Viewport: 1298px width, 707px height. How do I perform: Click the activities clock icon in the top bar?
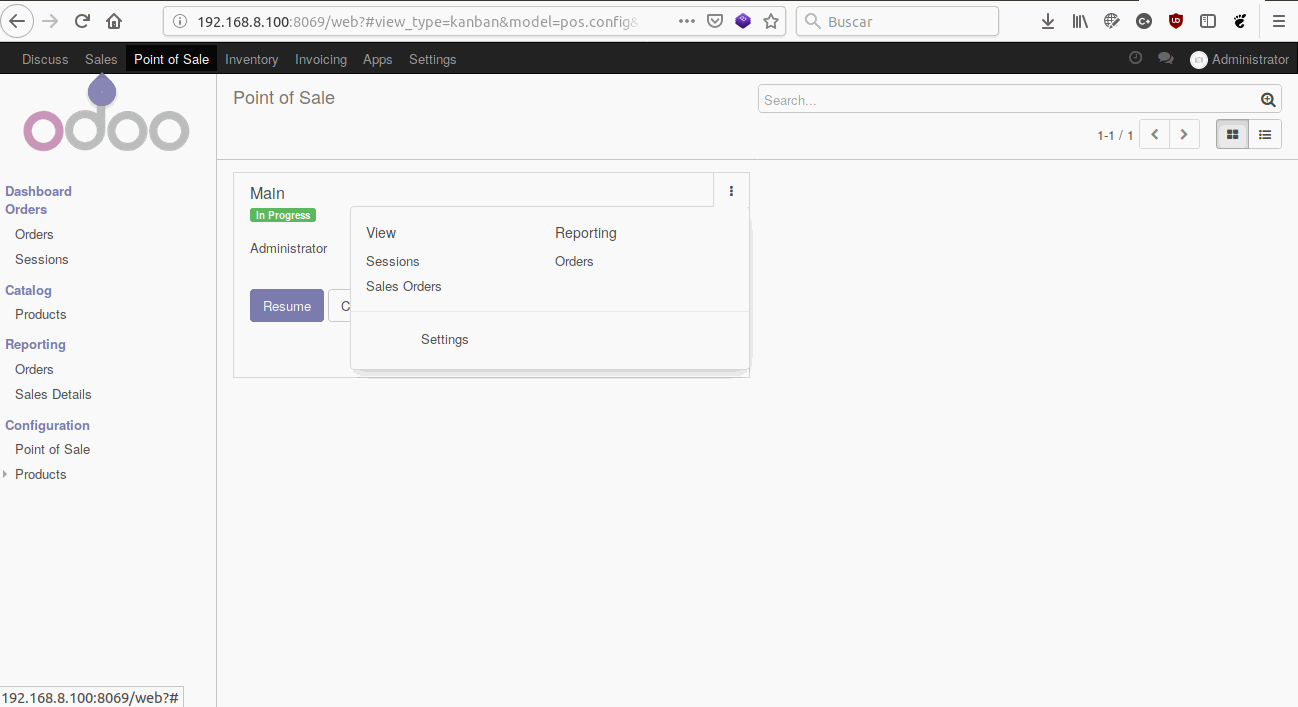tap(1135, 58)
